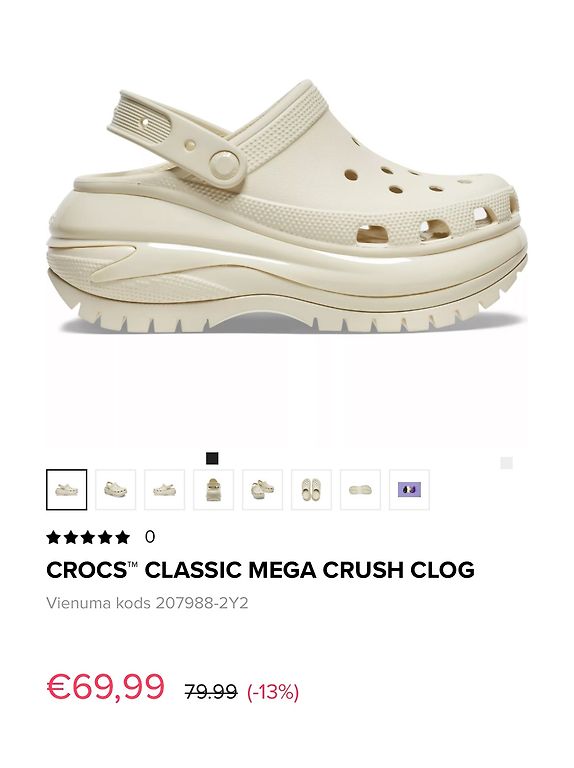574x768 pixels.
Task: Open the thumbnail showing the pair of clogs angled
Action: [263, 490]
